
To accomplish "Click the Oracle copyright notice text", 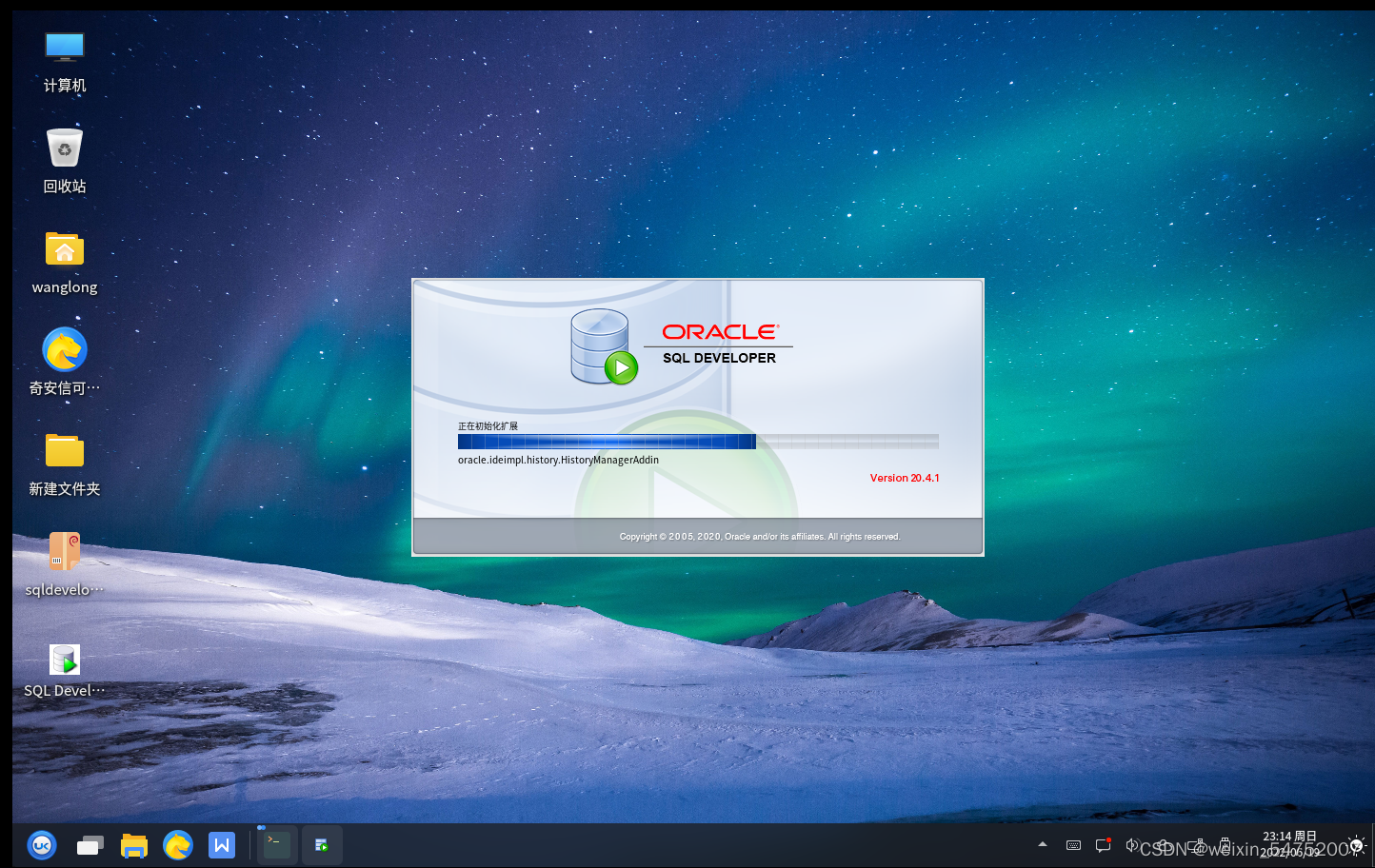I will click(760, 537).
